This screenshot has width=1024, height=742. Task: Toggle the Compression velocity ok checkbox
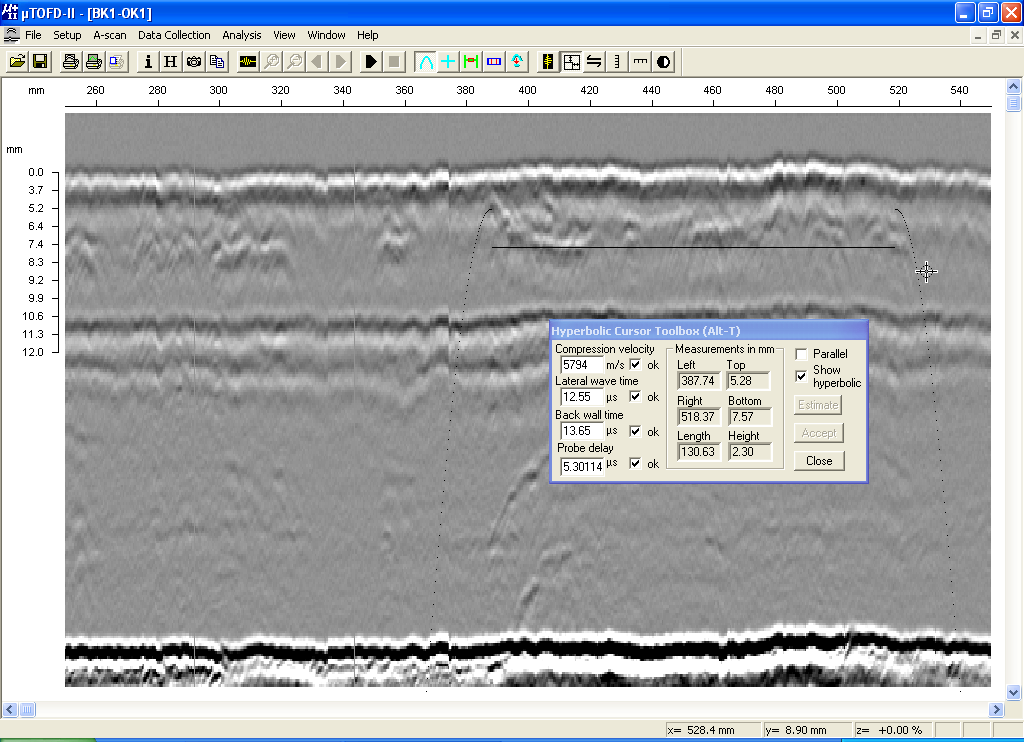635,364
